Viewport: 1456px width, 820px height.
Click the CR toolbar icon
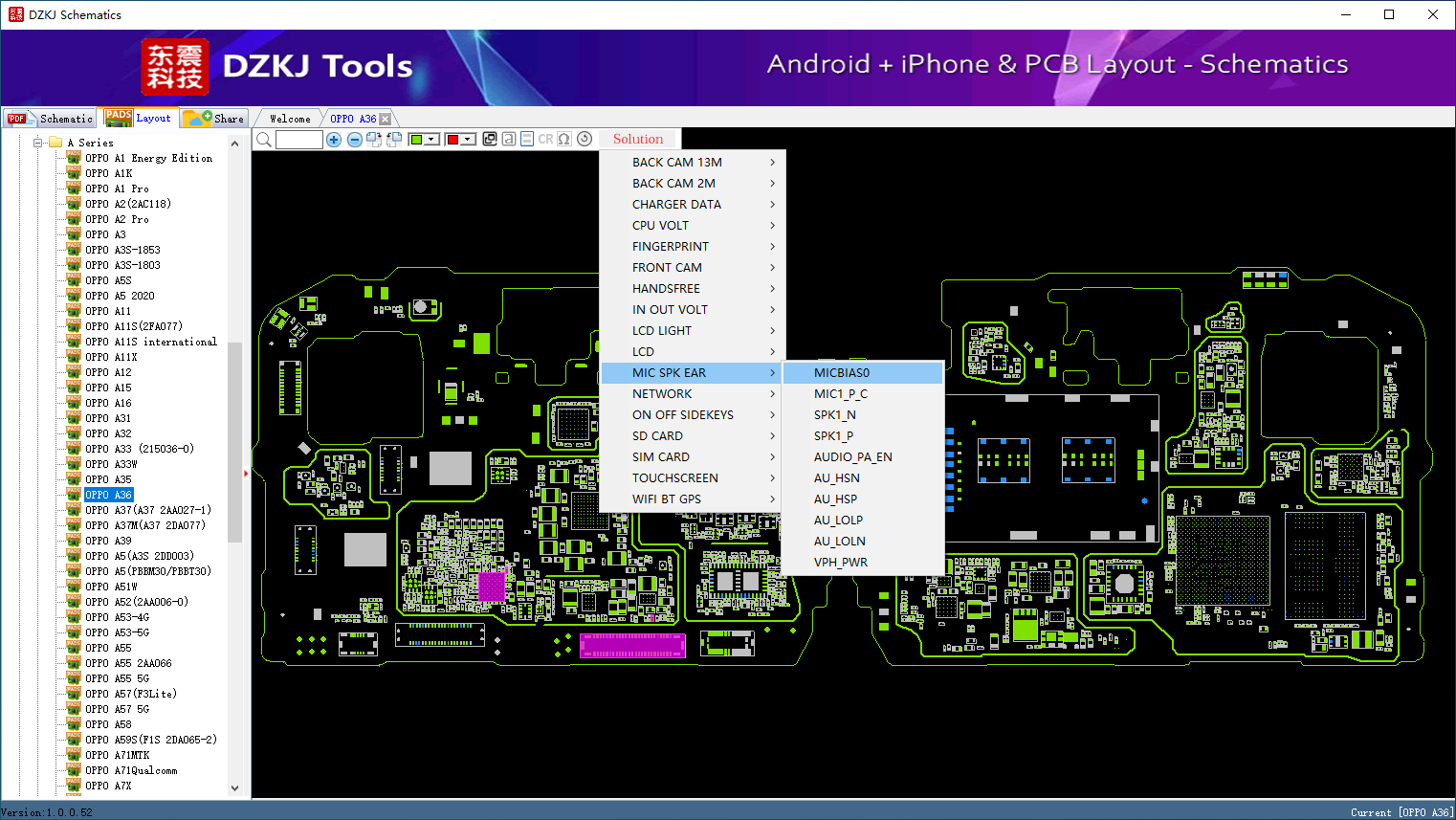(x=546, y=139)
